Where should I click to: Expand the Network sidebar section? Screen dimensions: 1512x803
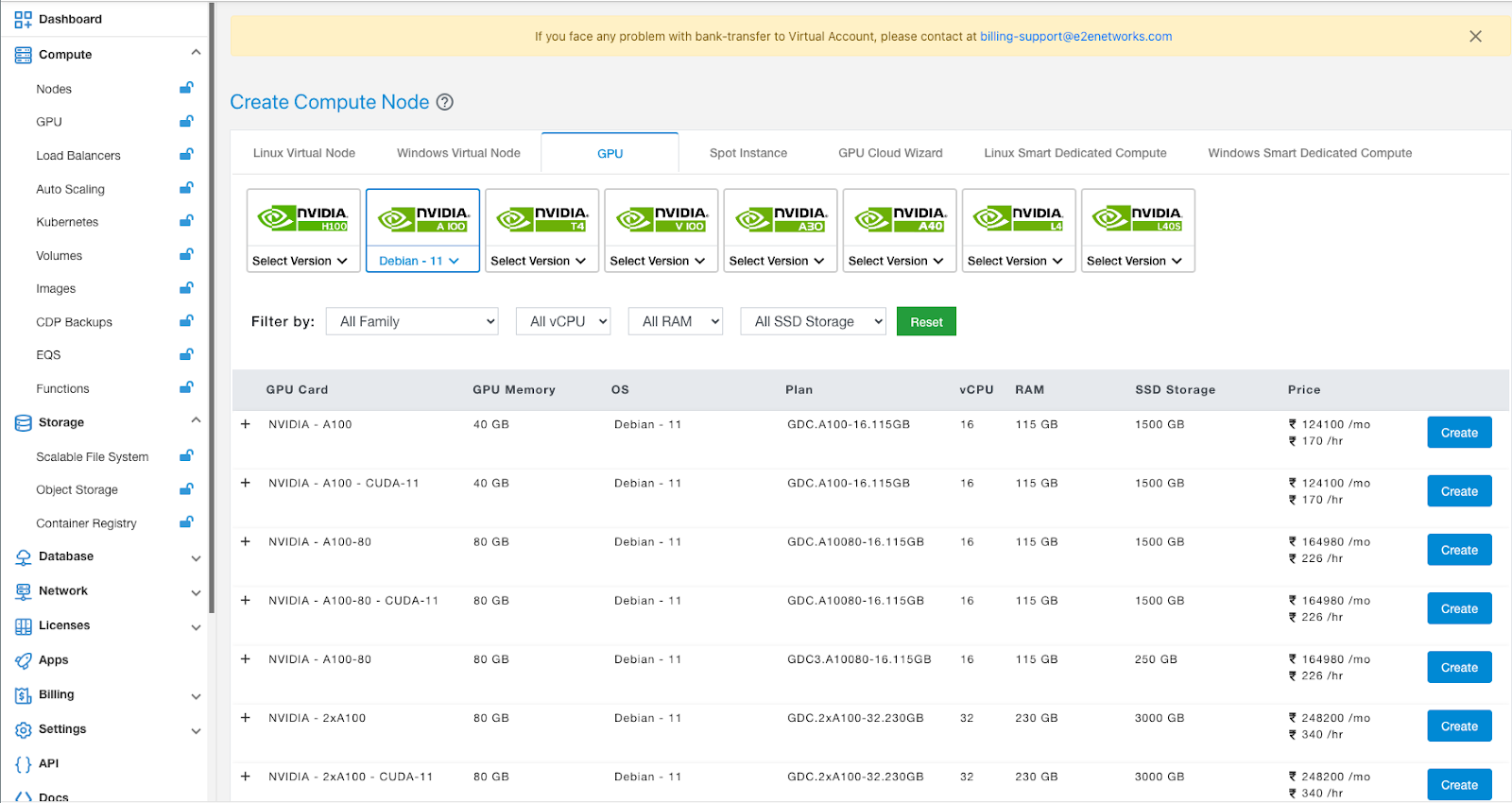coord(196,593)
